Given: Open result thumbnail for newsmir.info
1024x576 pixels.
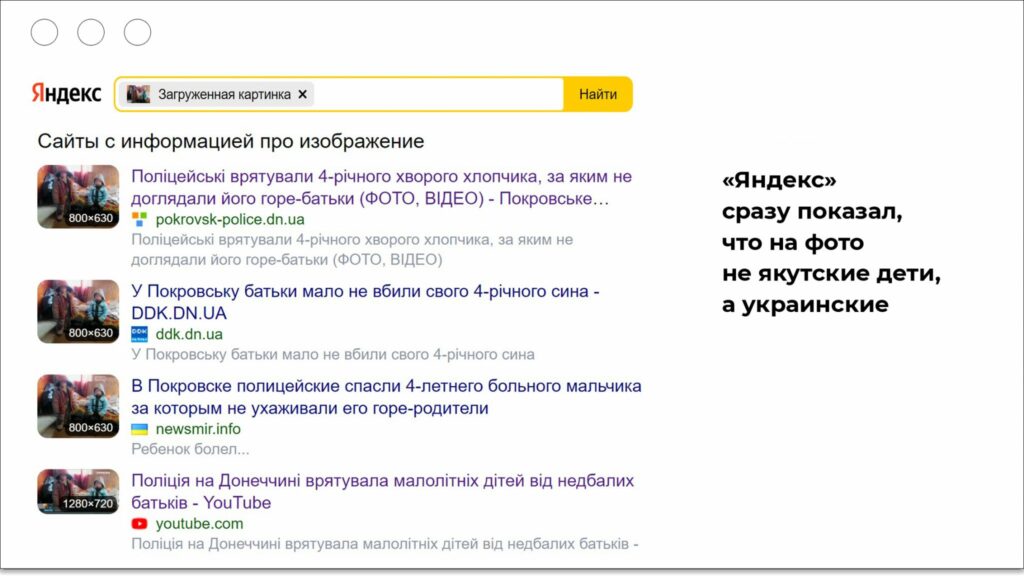Looking at the screenshot, I should tap(78, 406).
